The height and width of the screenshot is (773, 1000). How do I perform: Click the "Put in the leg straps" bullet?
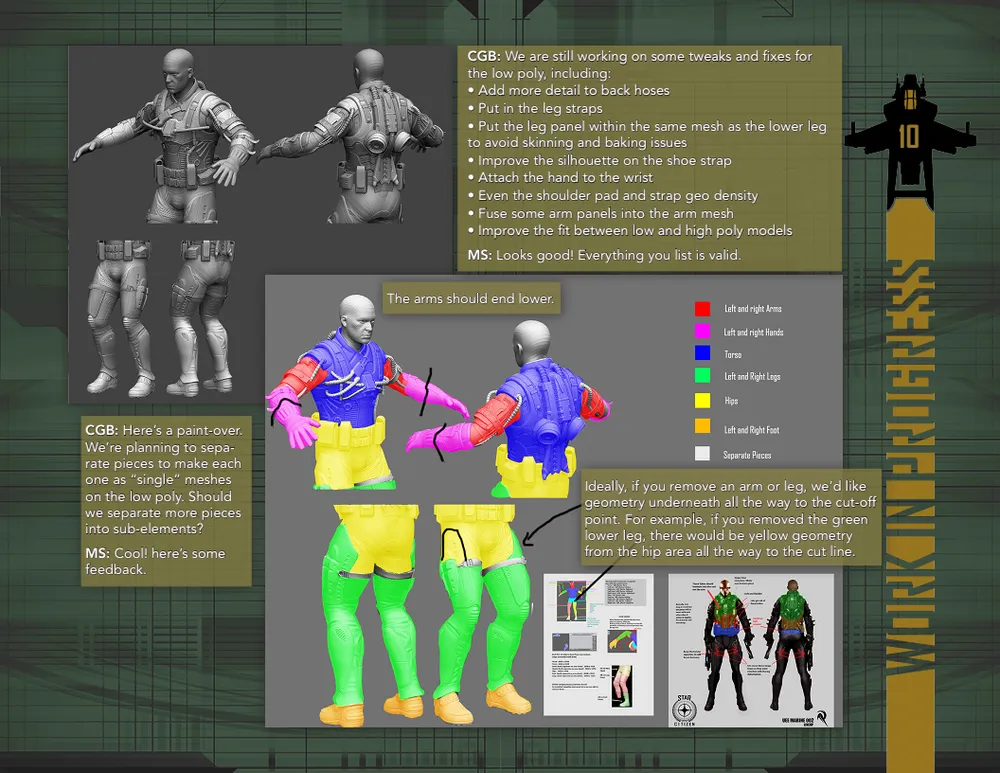point(535,108)
